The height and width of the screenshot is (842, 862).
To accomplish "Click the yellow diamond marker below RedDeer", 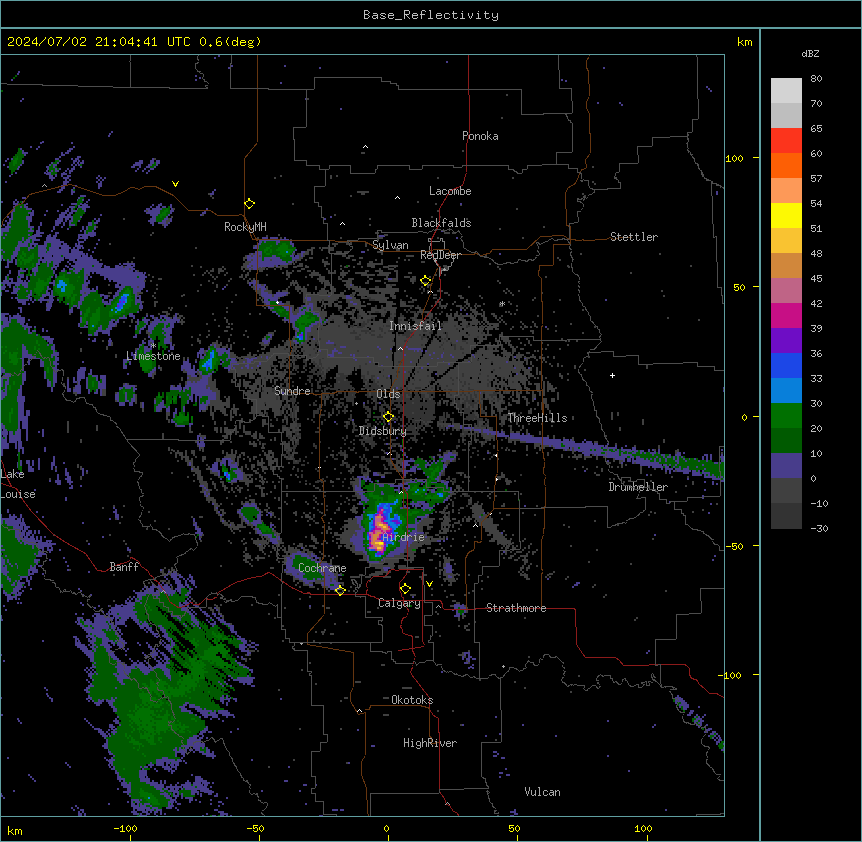I will click(426, 281).
